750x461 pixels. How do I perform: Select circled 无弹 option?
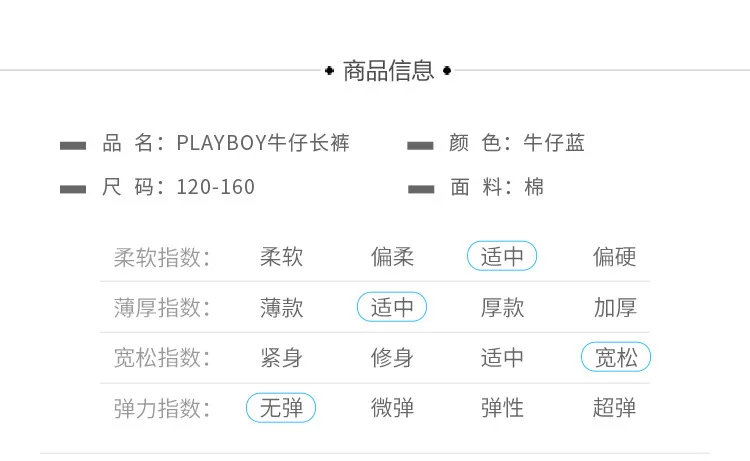coord(281,408)
